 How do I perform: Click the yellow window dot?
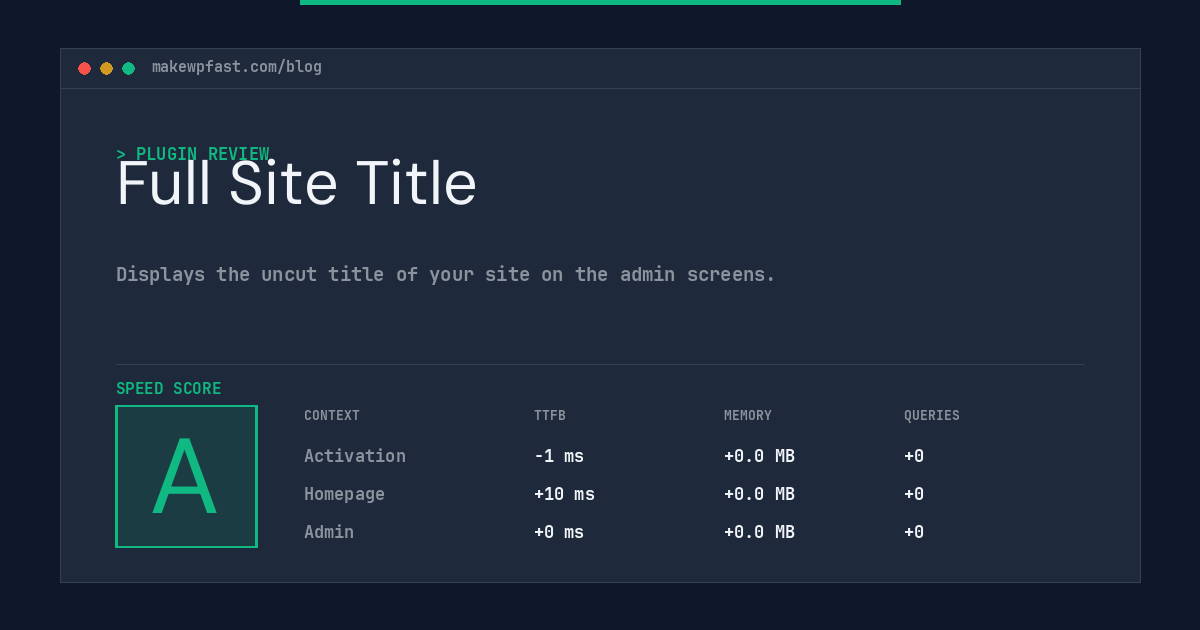tap(106, 68)
